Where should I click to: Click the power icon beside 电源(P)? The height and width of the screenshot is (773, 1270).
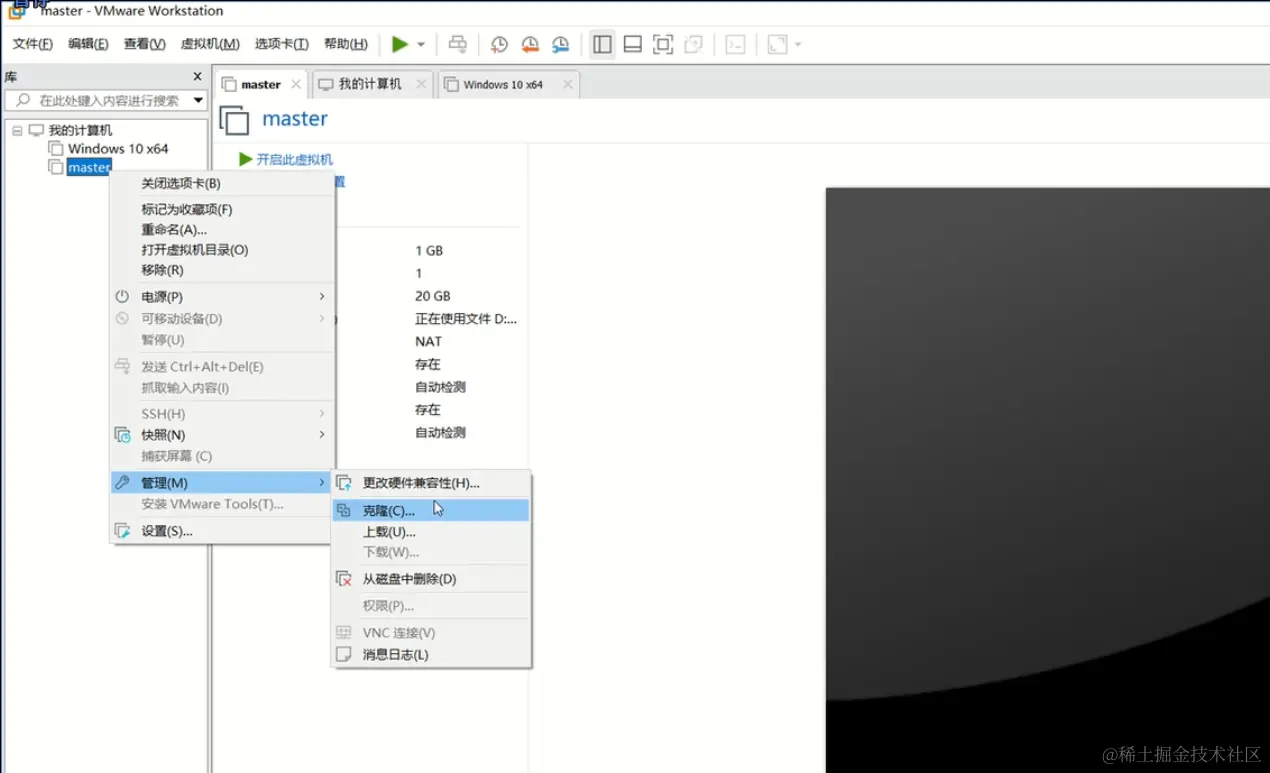pos(122,297)
